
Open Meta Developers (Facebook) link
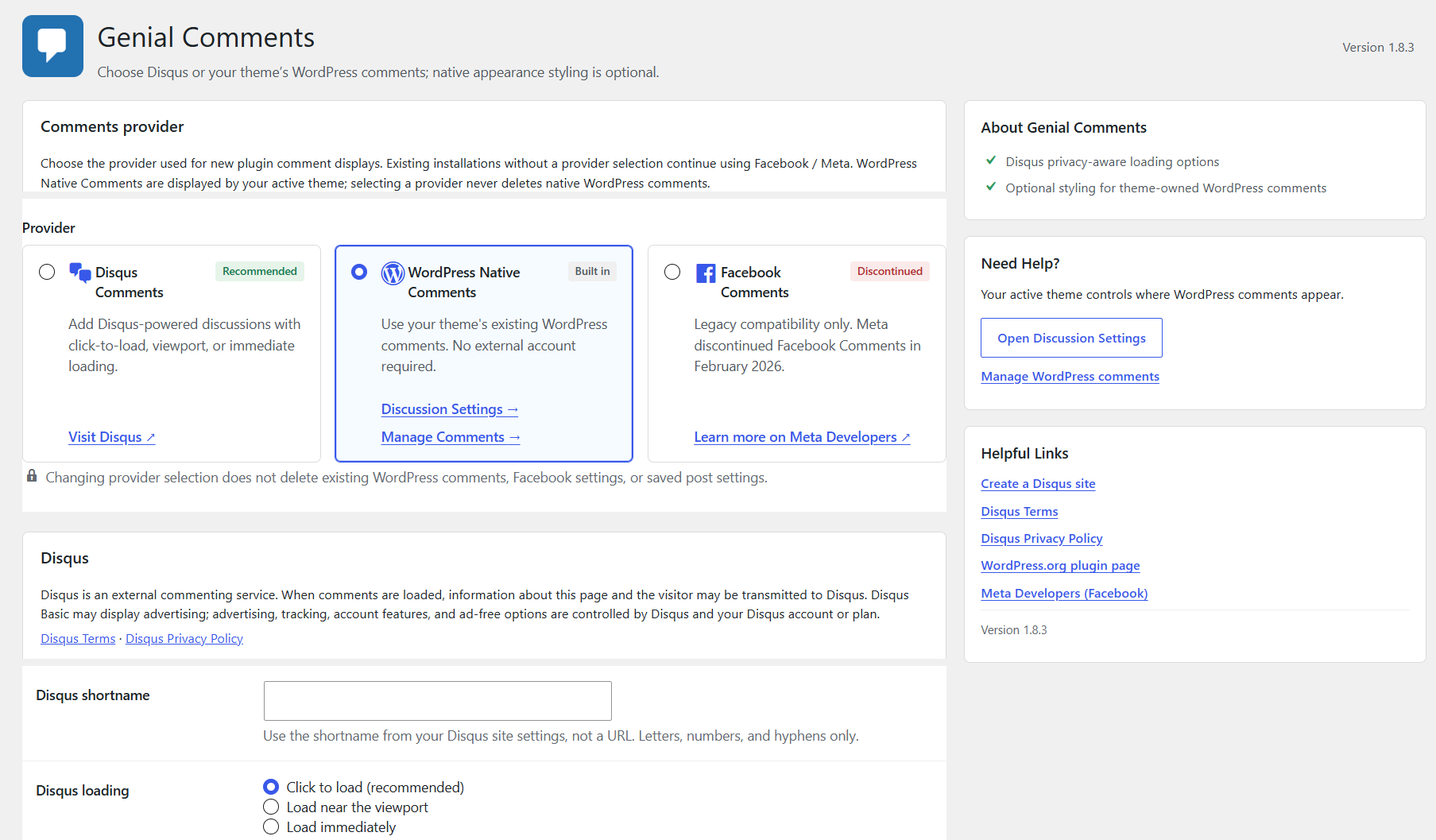point(1064,594)
